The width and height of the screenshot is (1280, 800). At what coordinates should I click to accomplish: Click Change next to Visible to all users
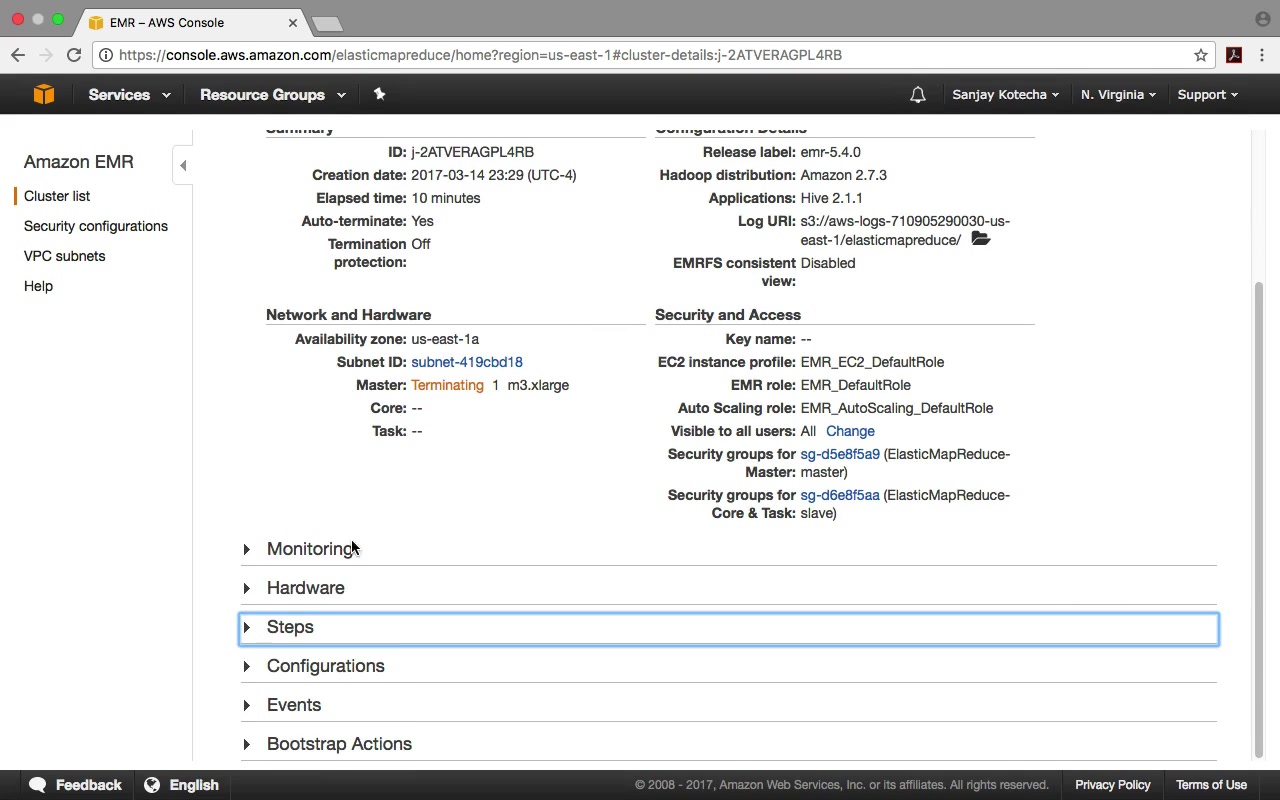(850, 431)
